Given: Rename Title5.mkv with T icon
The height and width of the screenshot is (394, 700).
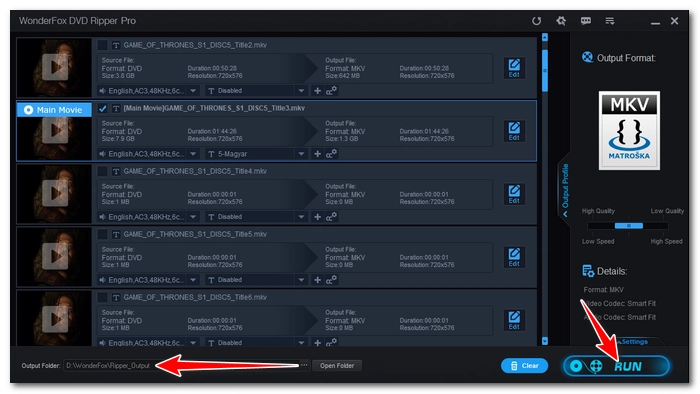Looking at the screenshot, I should coord(116,234).
